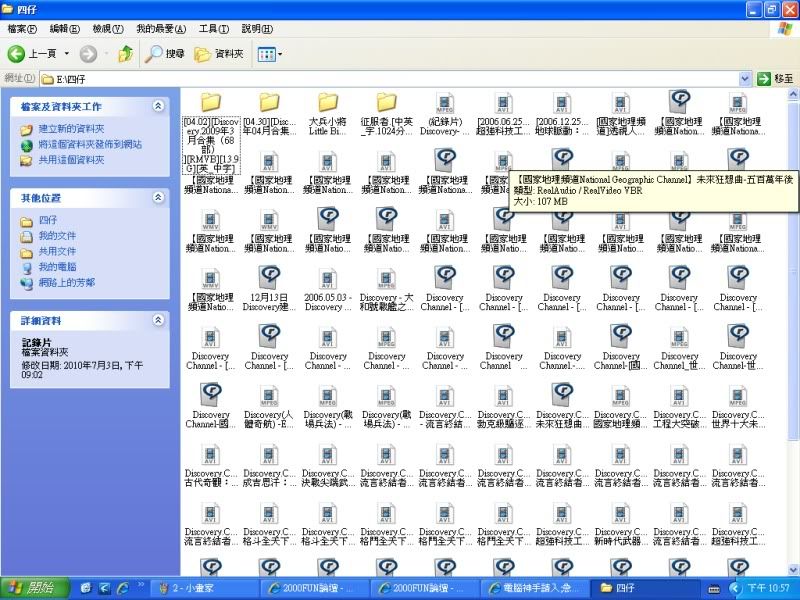Go back with the 上一頁 button
800x600 pixels.
click(32, 54)
